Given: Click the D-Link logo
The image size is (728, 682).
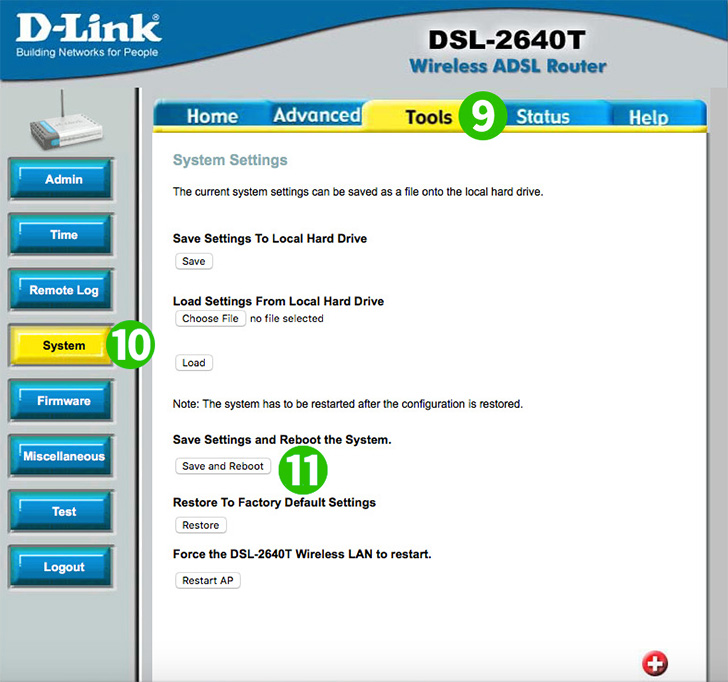Looking at the screenshot, I should coord(88,35).
